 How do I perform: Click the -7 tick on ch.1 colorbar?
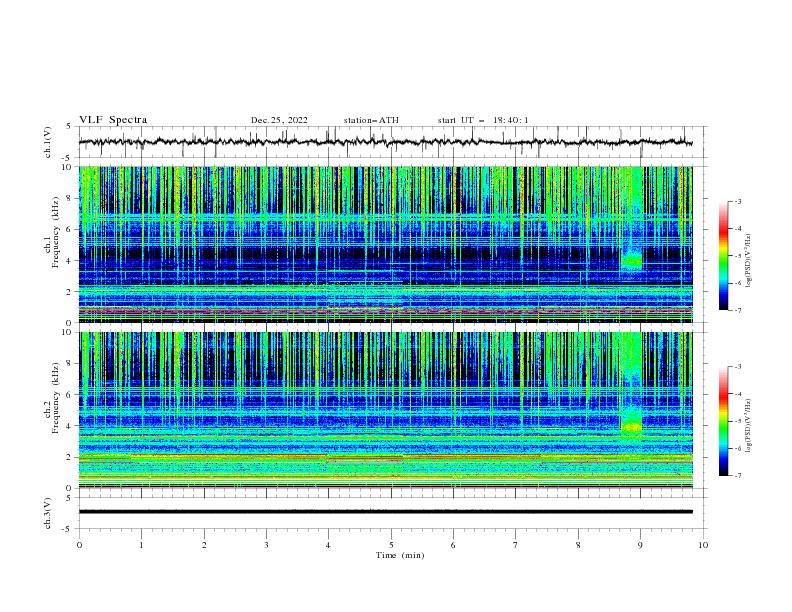pos(737,310)
